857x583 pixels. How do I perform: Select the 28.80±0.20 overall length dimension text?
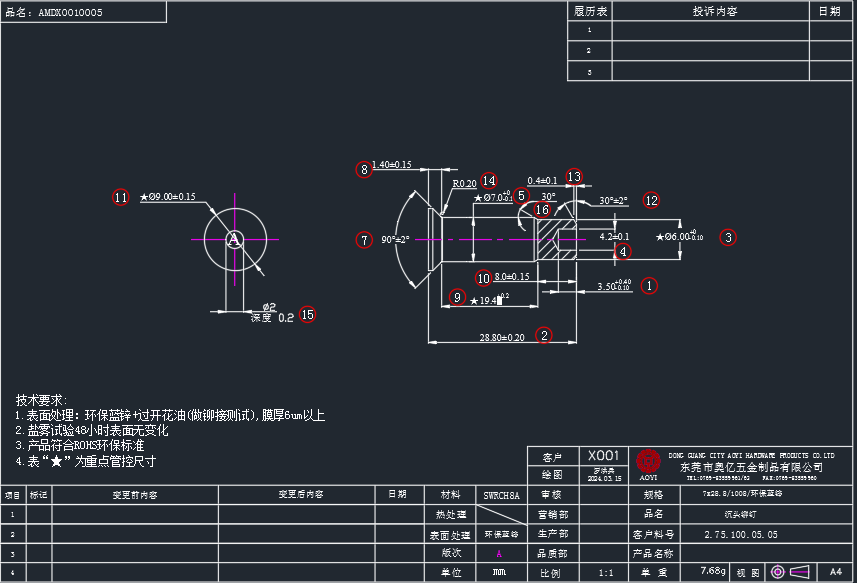[x=502, y=338]
